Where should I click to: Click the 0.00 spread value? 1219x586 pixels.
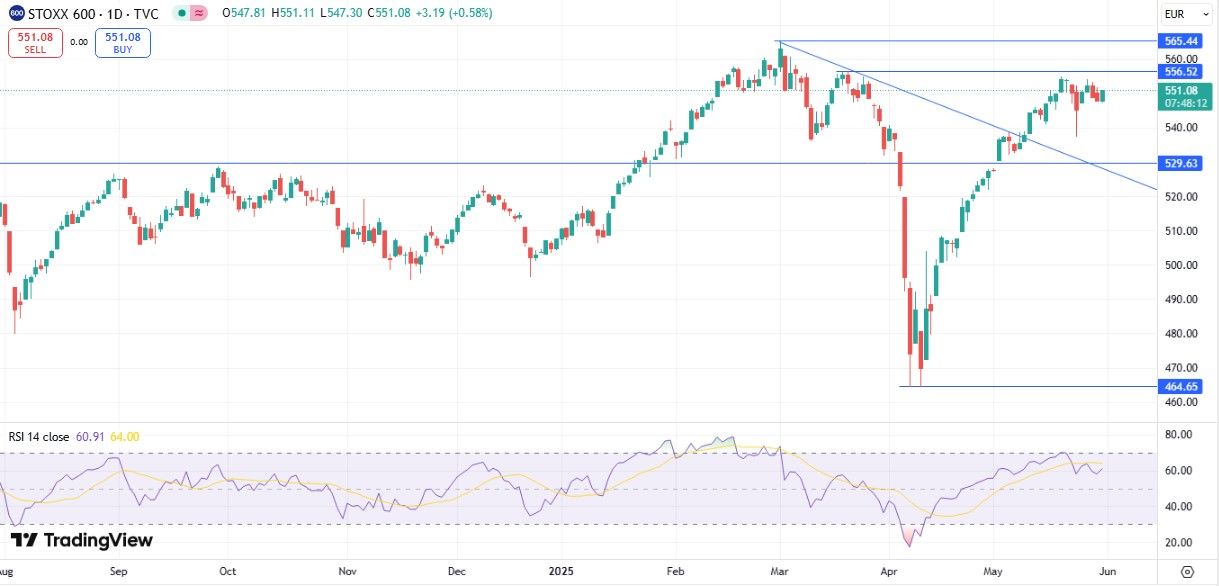point(79,43)
